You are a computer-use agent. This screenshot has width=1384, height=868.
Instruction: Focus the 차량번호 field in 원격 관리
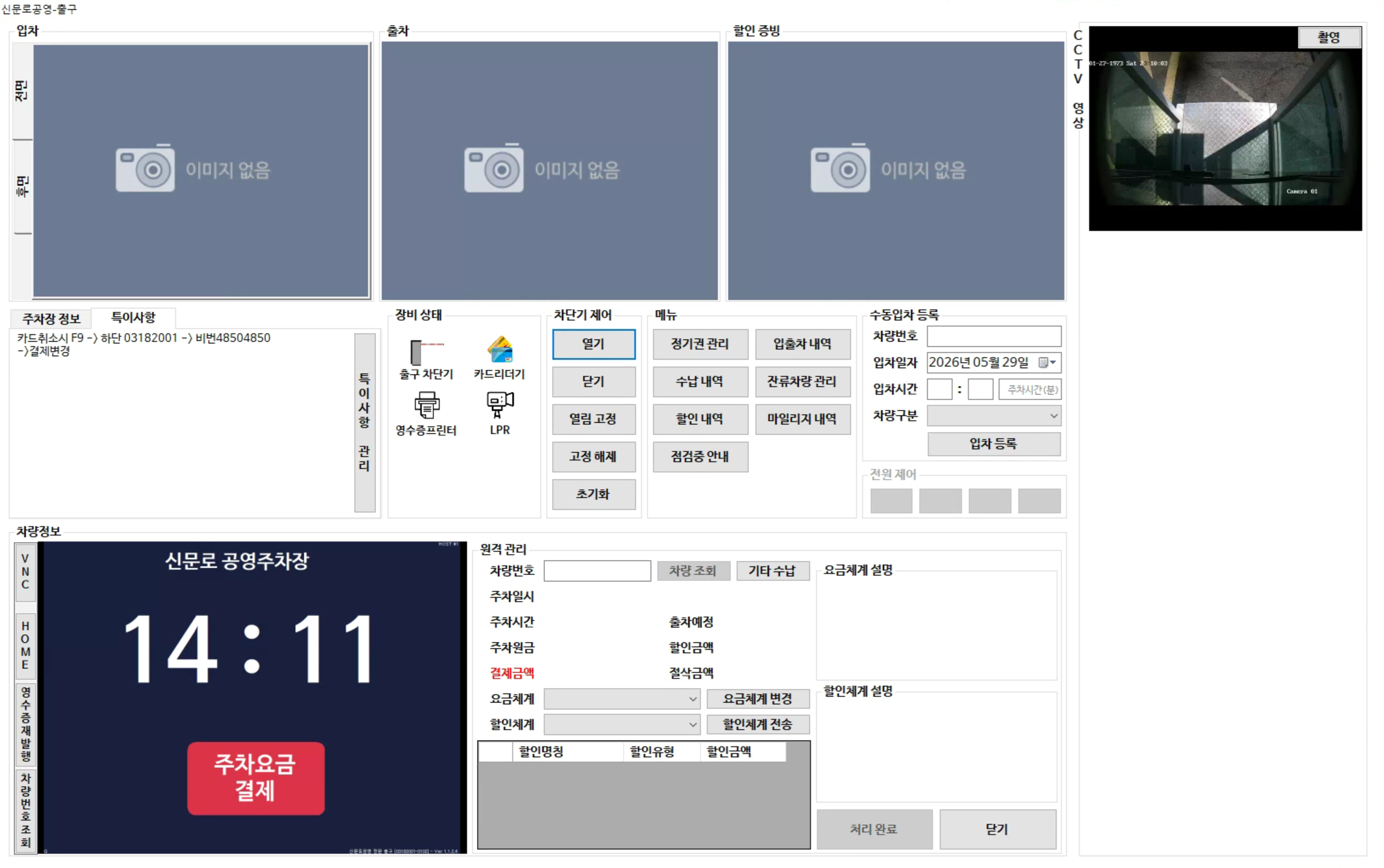tap(597, 571)
